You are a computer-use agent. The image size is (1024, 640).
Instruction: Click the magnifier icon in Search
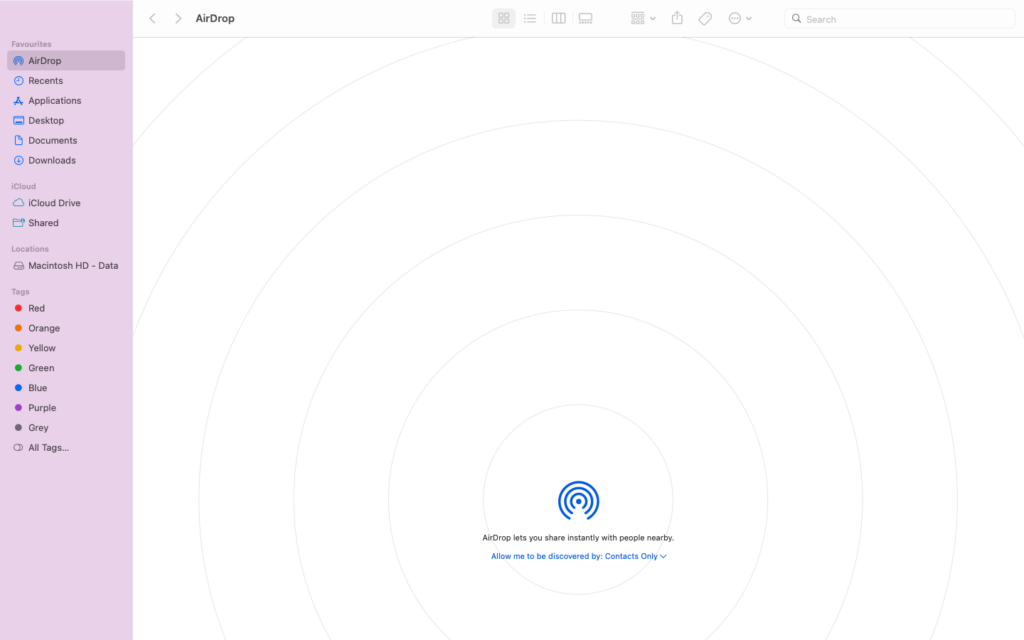point(796,18)
